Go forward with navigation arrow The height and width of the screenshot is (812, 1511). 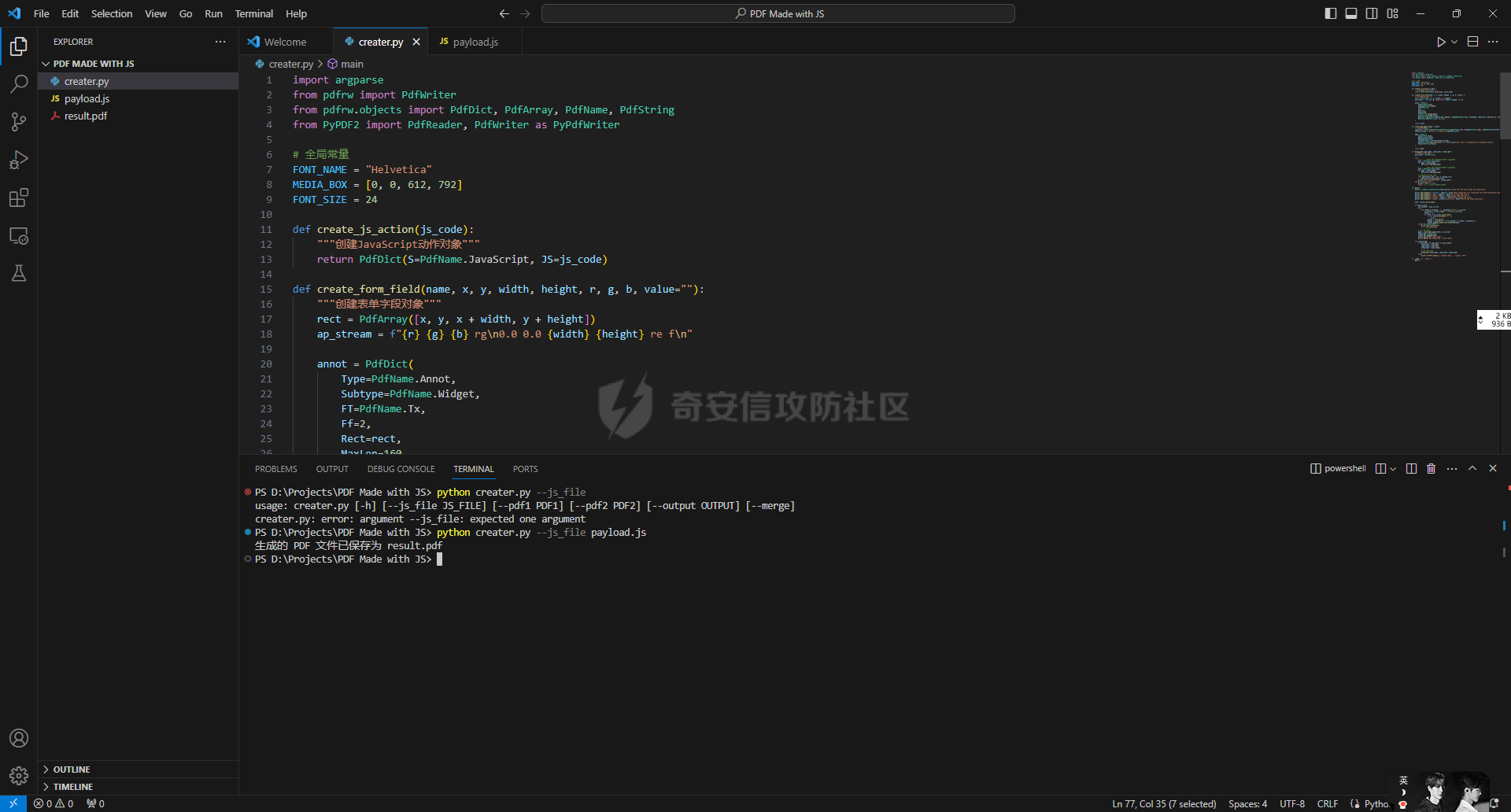526,13
